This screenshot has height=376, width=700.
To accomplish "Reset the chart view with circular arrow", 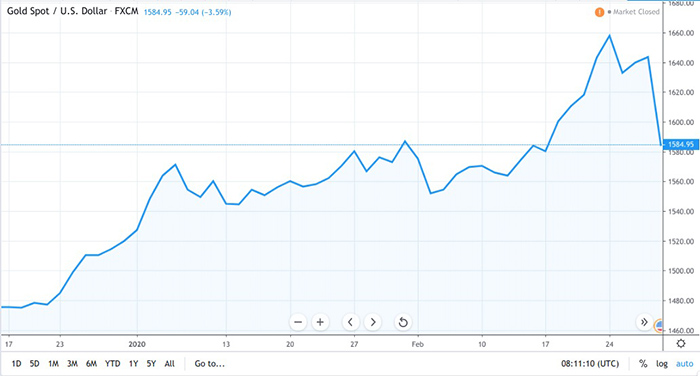I will [x=403, y=322].
